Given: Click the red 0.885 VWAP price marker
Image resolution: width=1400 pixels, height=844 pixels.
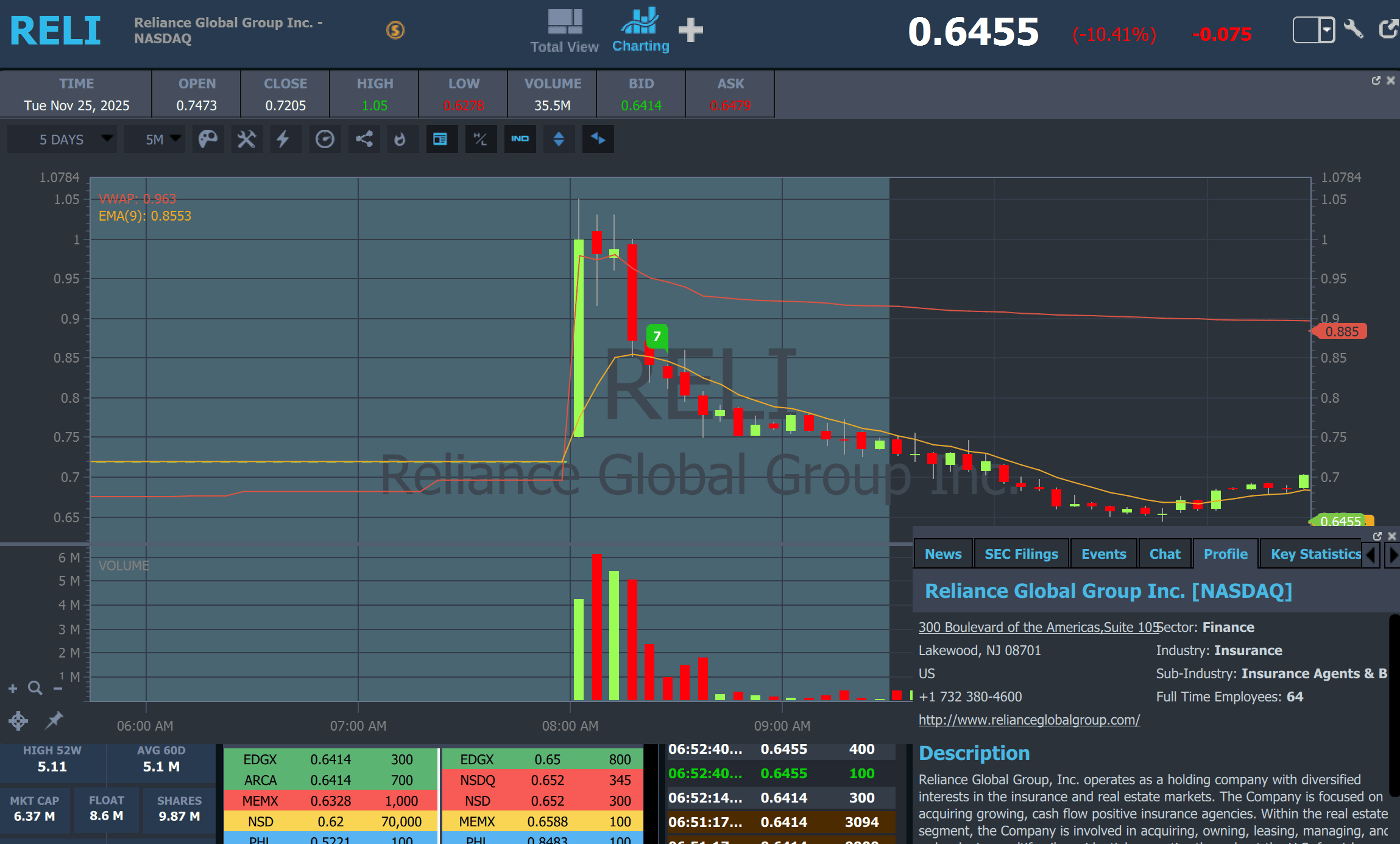Looking at the screenshot, I should click(1342, 332).
